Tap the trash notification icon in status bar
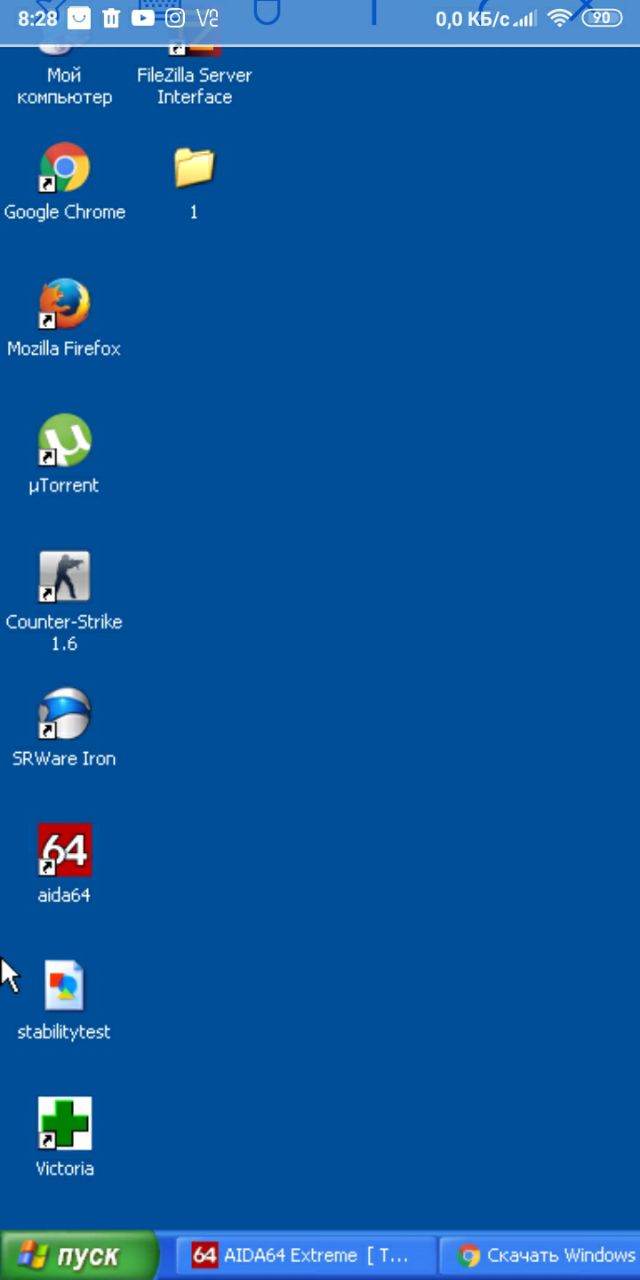This screenshot has height=1280, width=640. pos(111,17)
